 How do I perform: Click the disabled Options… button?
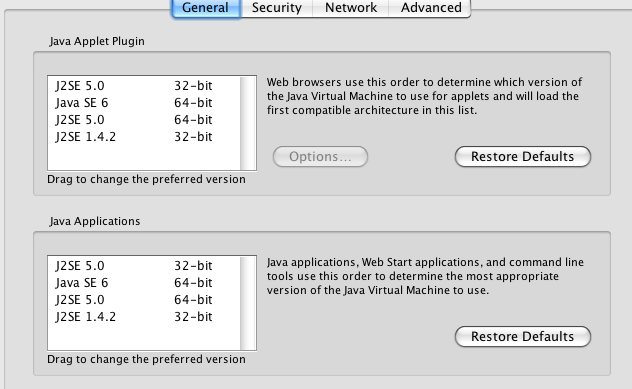click(320, 156)
